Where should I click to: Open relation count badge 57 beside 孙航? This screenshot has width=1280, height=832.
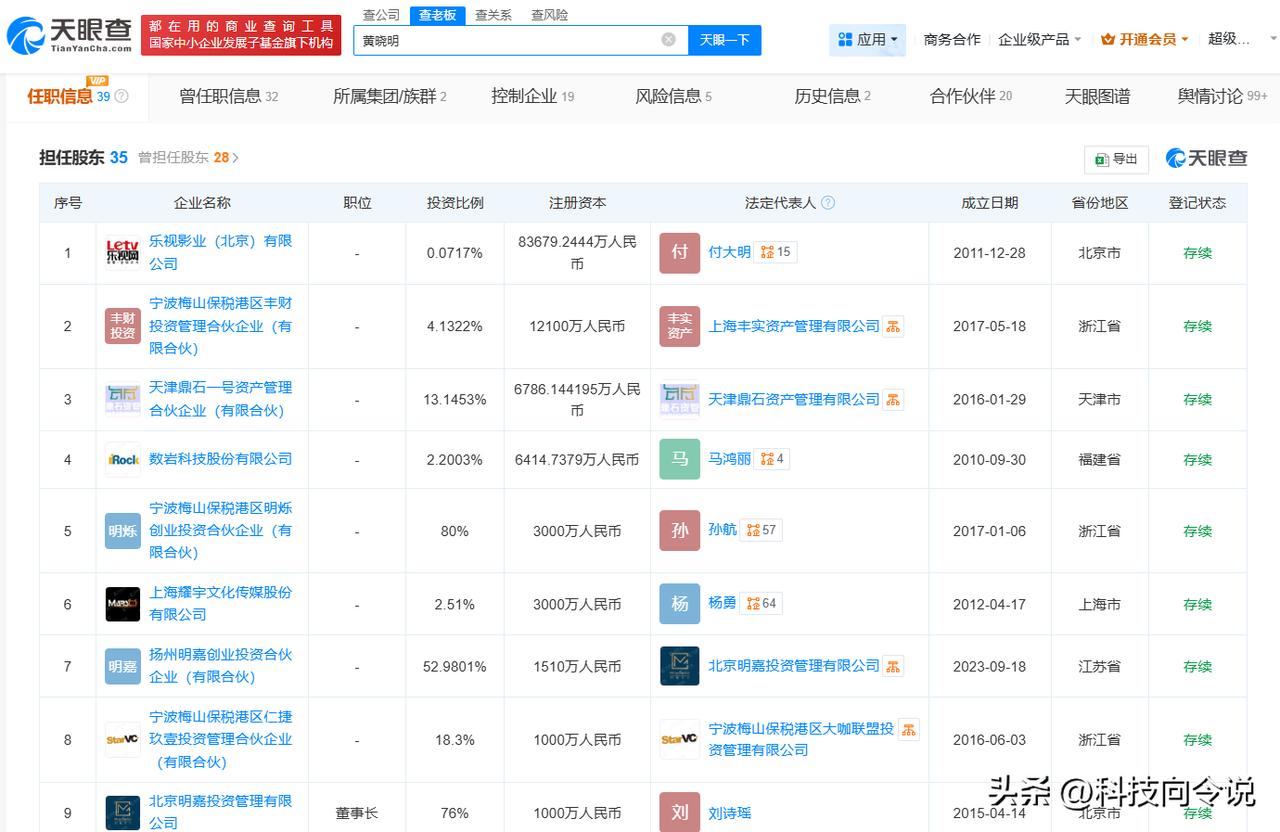pos(761,530)
